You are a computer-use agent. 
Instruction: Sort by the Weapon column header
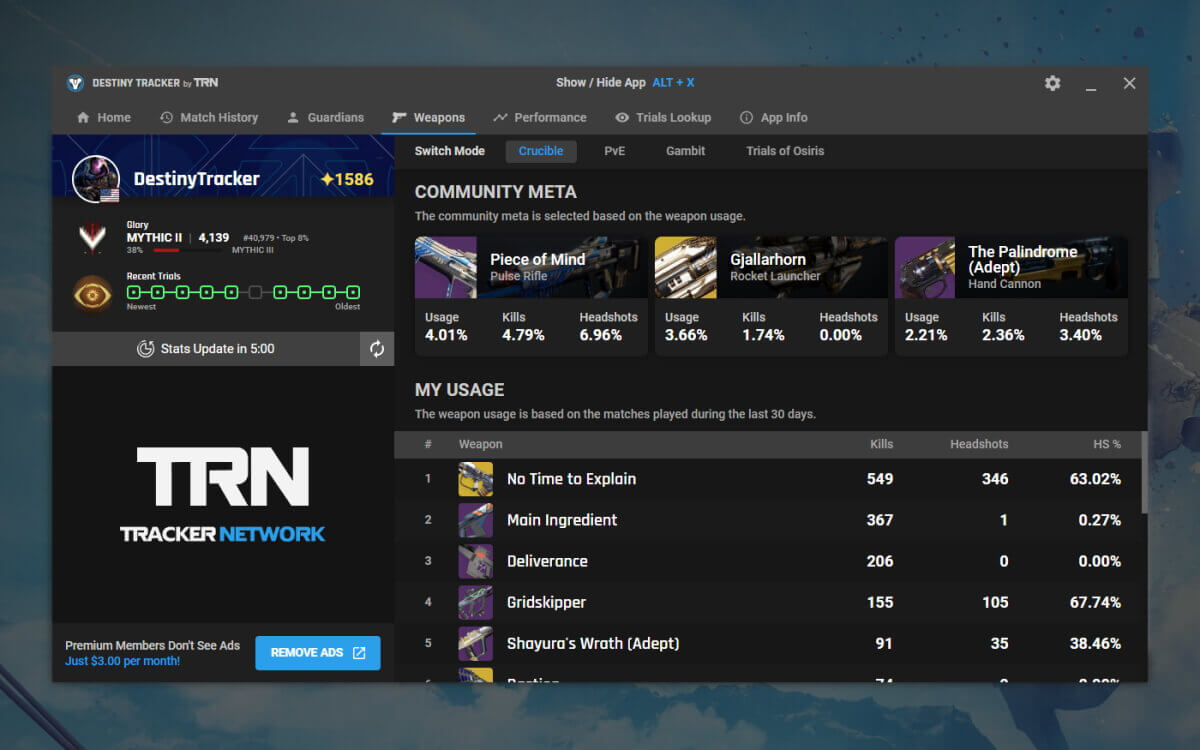tap(481, 444)
